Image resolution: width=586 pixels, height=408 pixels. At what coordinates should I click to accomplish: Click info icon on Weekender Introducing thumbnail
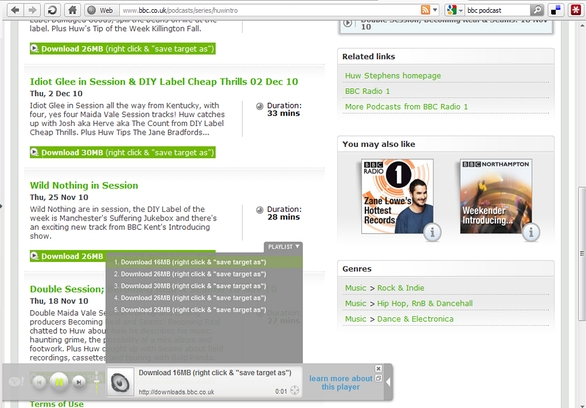pyautogui.click(x=531, y=232)
